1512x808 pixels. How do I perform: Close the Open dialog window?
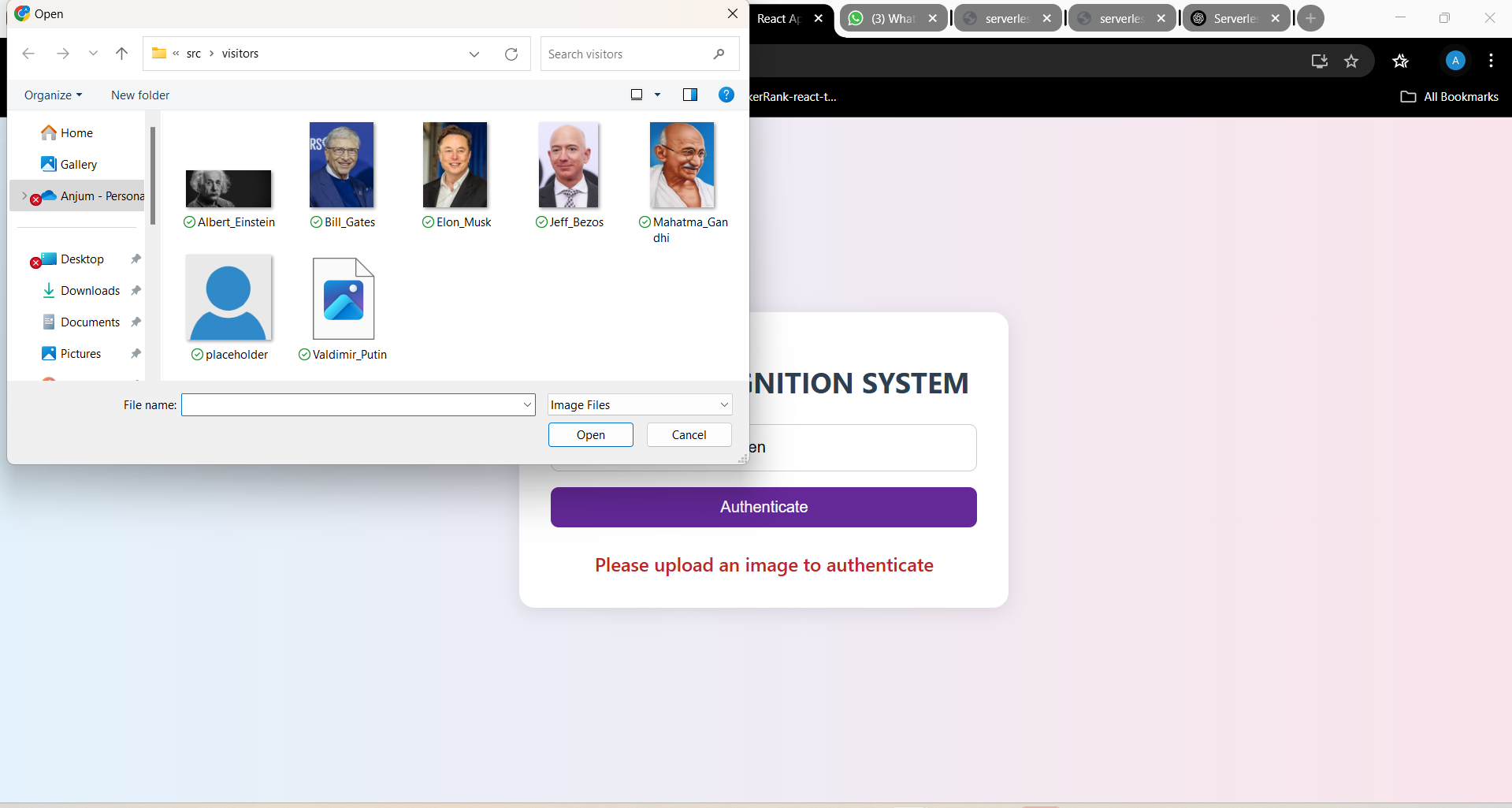733,13
